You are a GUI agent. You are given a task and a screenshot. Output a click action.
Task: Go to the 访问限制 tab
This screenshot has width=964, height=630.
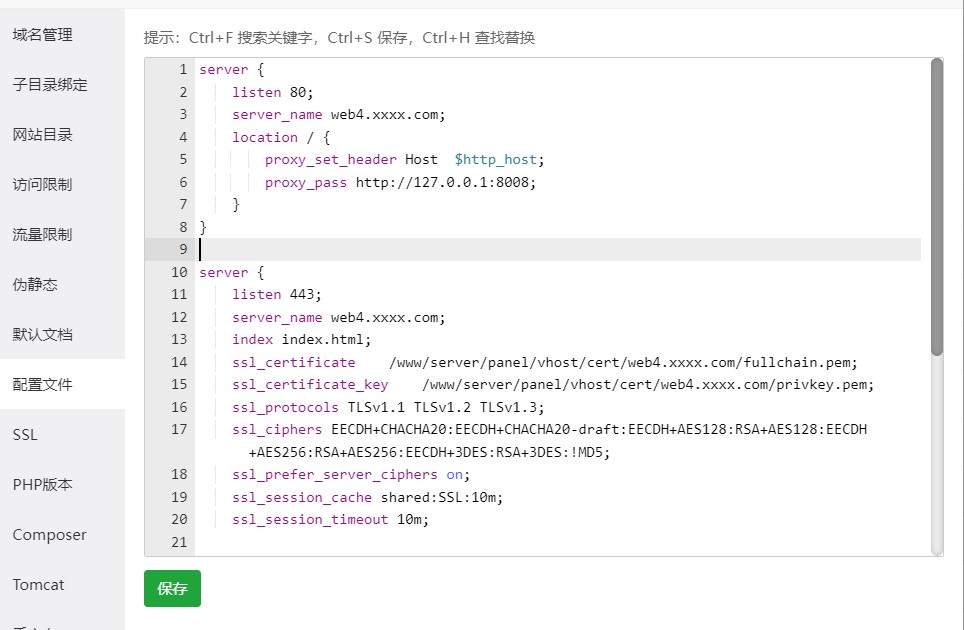43,185
